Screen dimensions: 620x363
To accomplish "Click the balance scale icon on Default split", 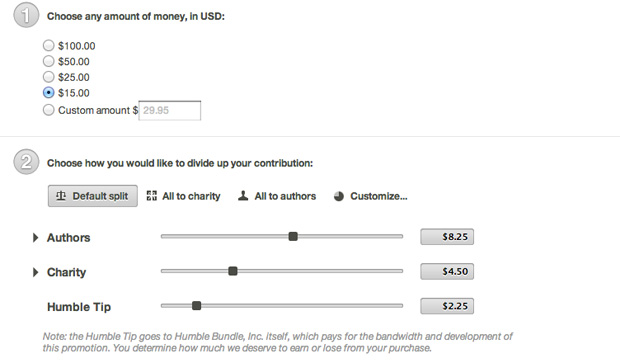I will tap(61, 196).
